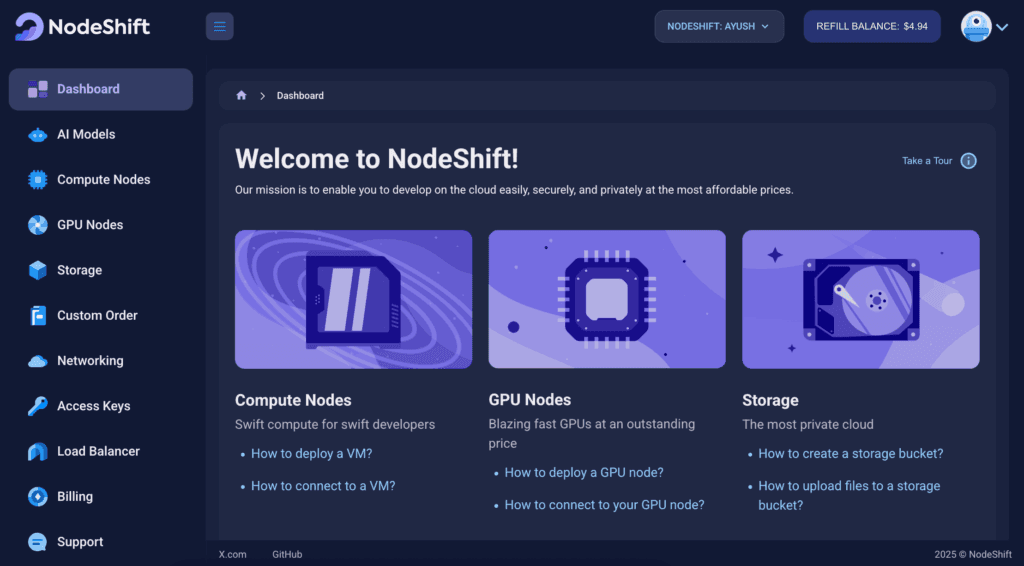Image resolution: width=1024 pixels, height=566 pixels.
Task: Click the Take a Tour info icon
Action: (x=968, y=161)
